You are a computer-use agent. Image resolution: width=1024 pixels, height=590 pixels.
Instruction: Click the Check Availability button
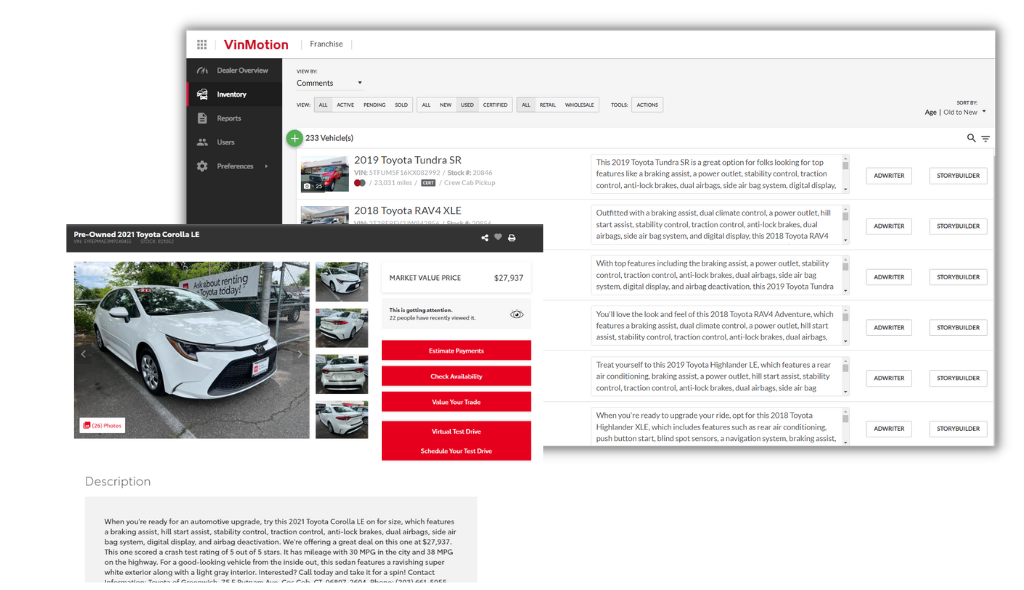pyautogui.click(x=456, y=376)
